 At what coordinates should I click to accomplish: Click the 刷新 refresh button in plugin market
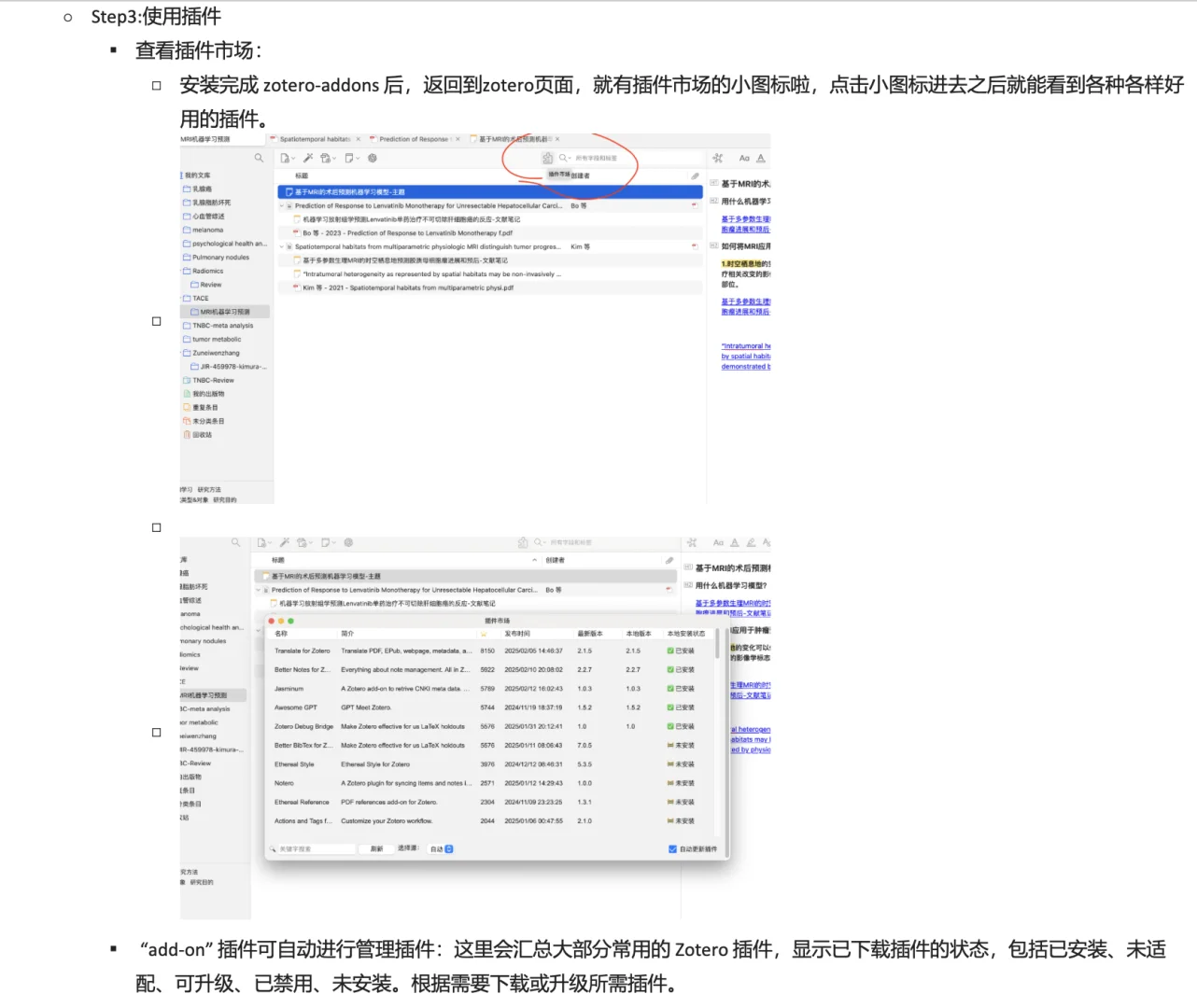pos(376,848)
